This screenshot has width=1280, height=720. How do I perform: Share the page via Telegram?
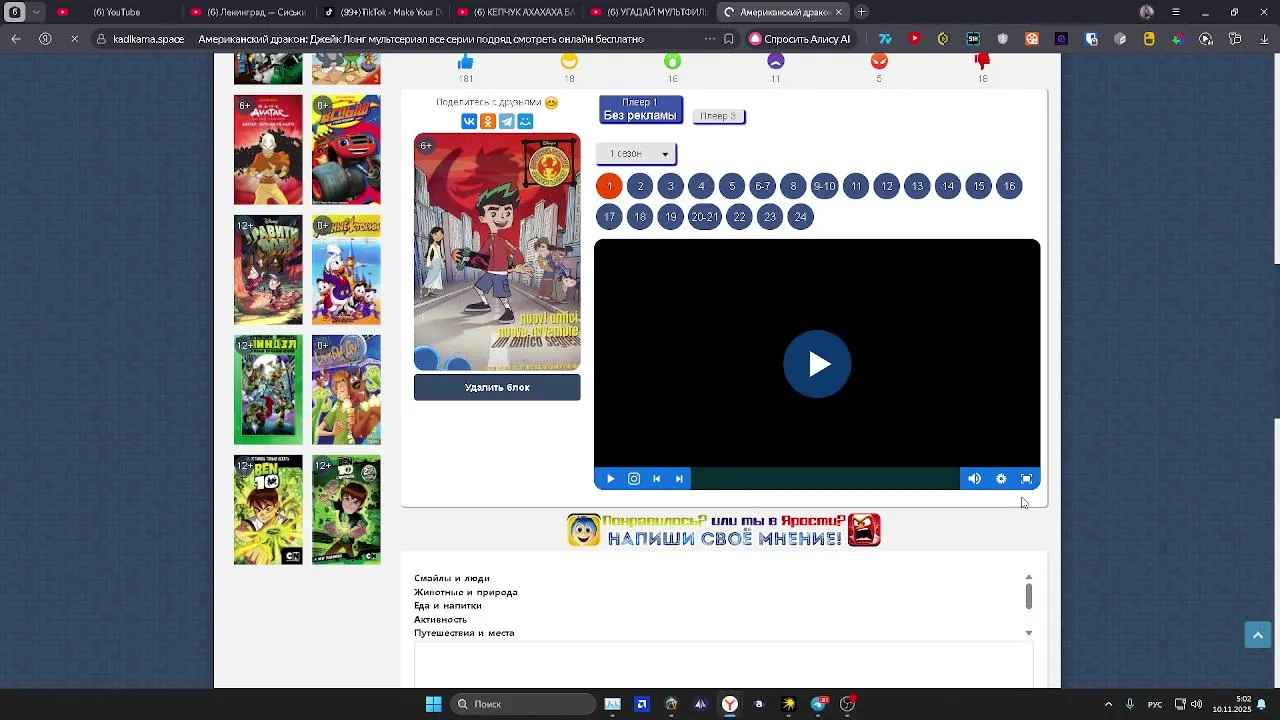[x=507, y=121]
